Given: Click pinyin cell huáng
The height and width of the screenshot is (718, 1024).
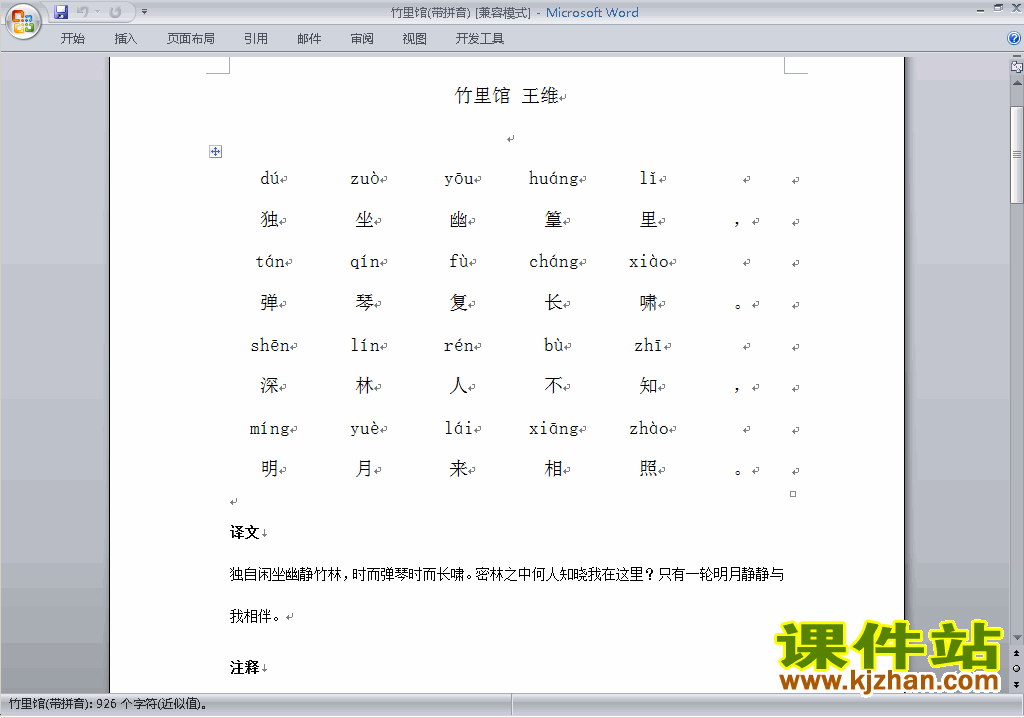Looking at the screenshot, I should (554, 178).
